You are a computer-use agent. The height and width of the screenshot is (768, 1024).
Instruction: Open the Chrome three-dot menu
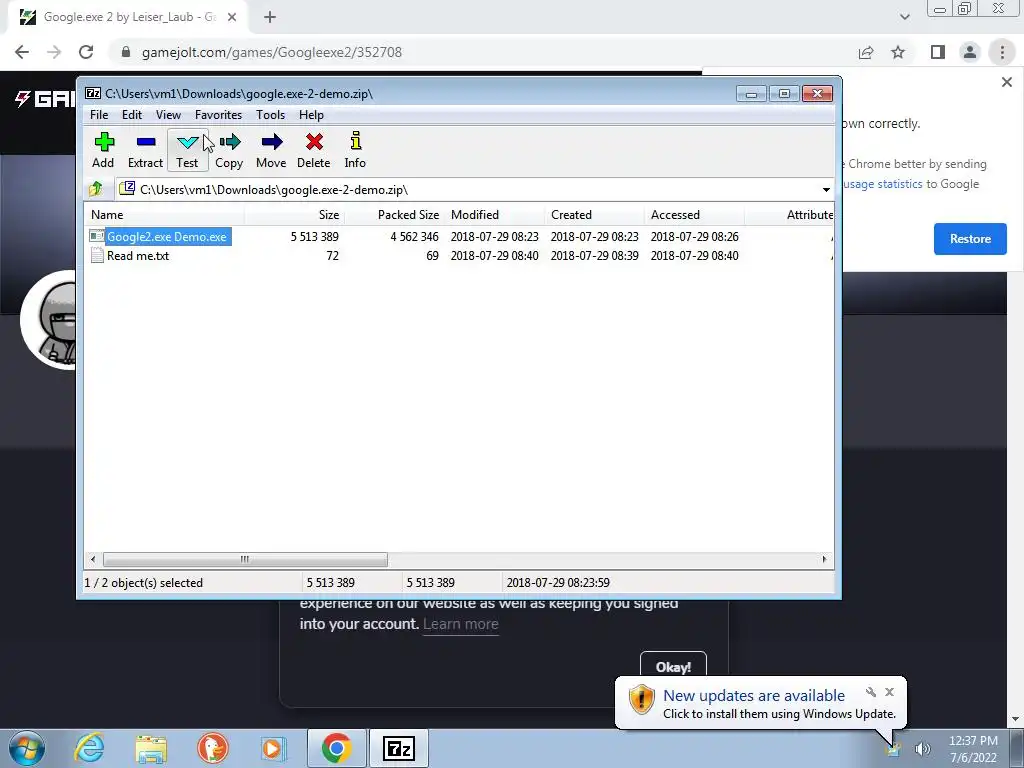[x=1002, y=52]
